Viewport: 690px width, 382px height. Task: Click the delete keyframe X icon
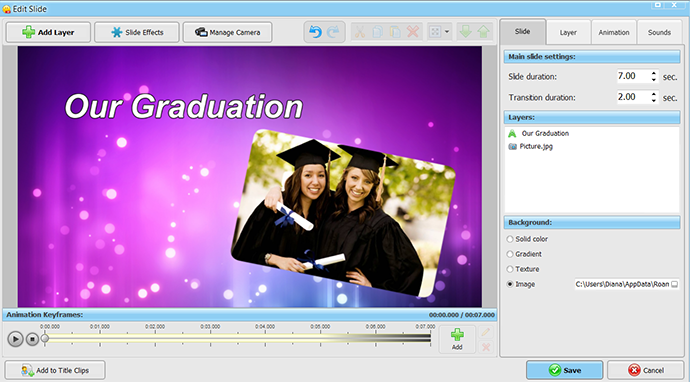click(485, 347)
